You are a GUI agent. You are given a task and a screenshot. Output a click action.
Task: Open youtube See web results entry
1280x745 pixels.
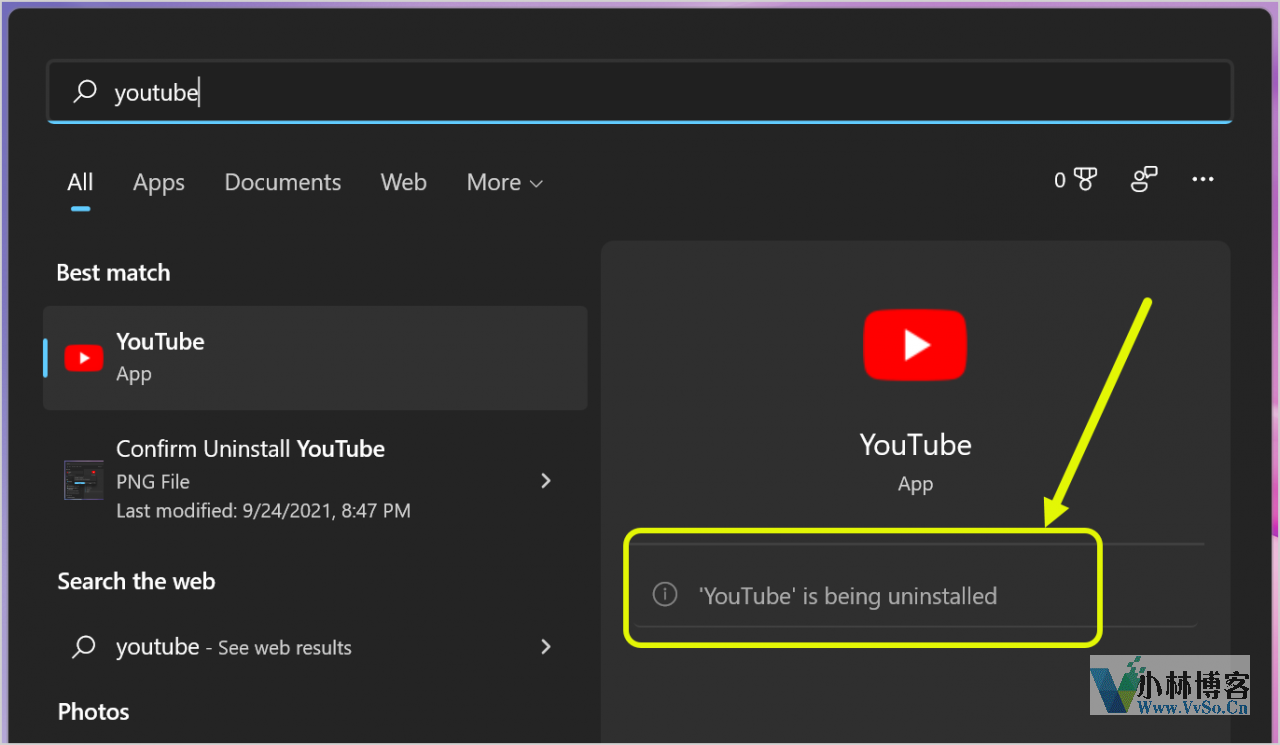point(315,647)
